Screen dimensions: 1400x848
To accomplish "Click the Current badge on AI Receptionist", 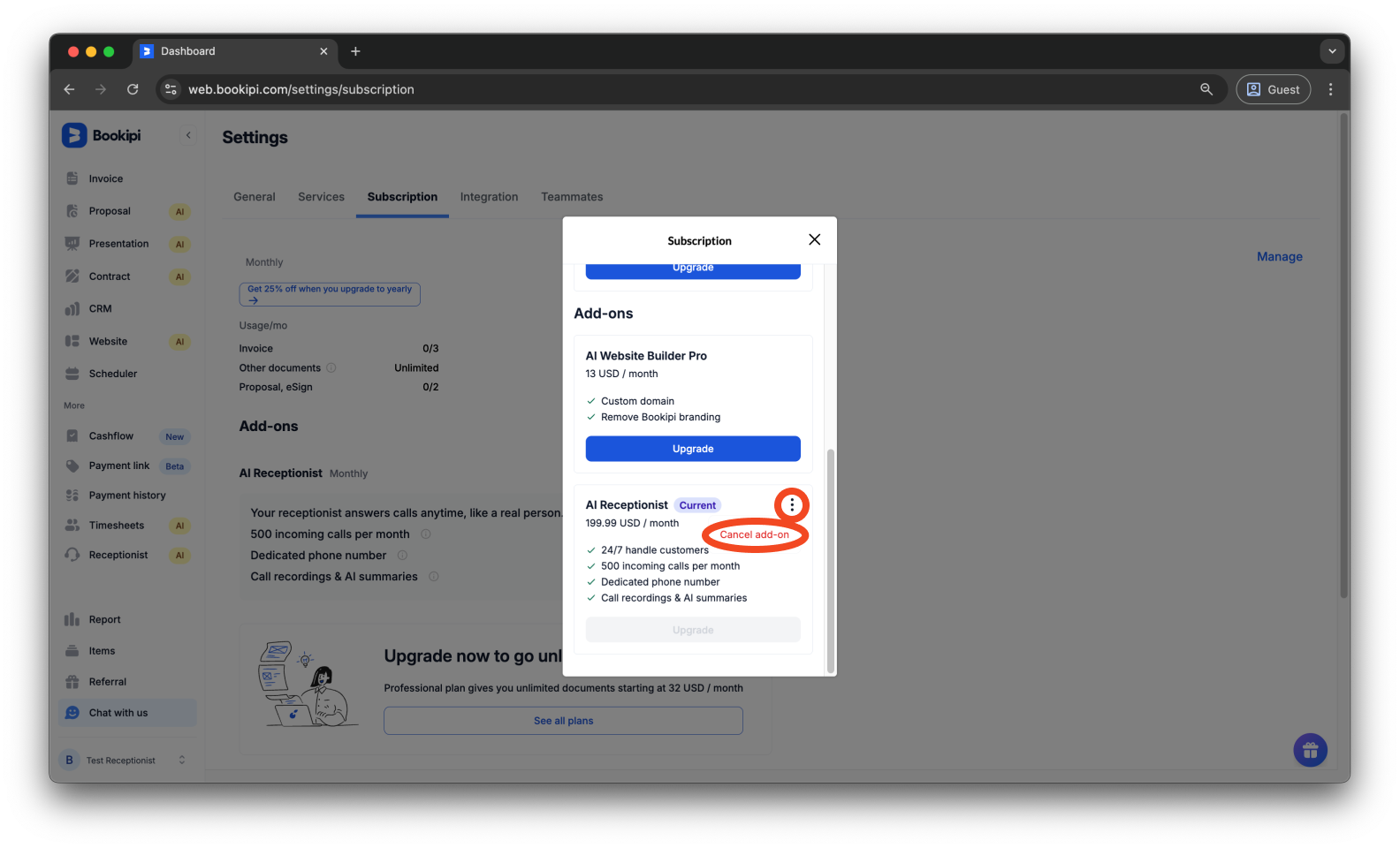I will [x=697, y=505].
